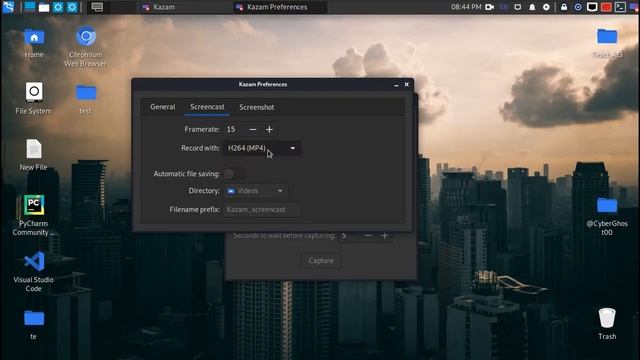Open the terminal icon in top panel
640x360 pixels.
(x=620, y=7)
